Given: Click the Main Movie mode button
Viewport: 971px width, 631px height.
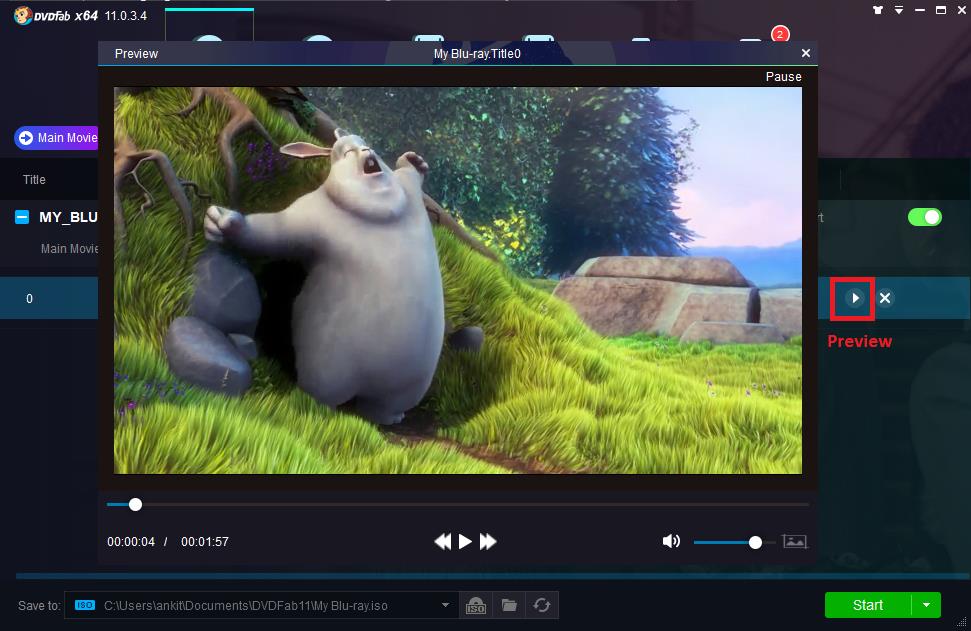Looking at the screenshot, I should point(57,138).
